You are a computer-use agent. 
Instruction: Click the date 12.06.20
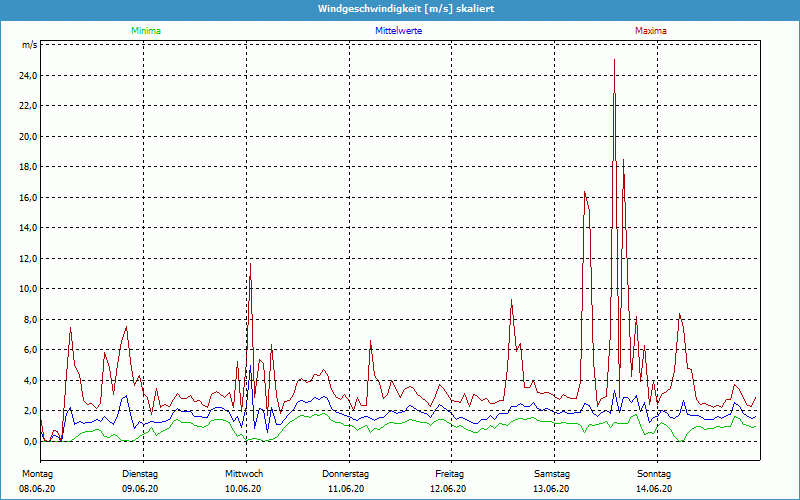click(x=448, y=489)
